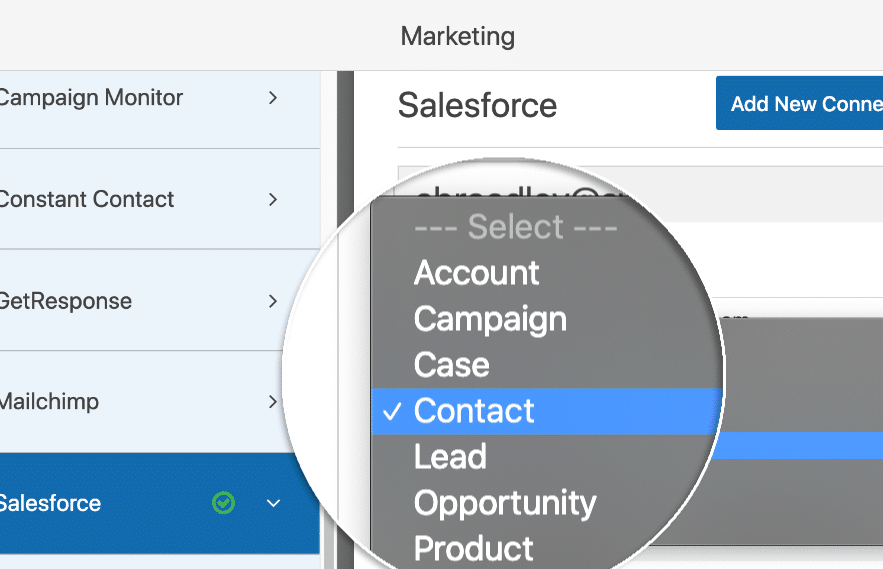Choose Lead from the object dropdown
Screen dimensions: 883x569
[450, 457]
